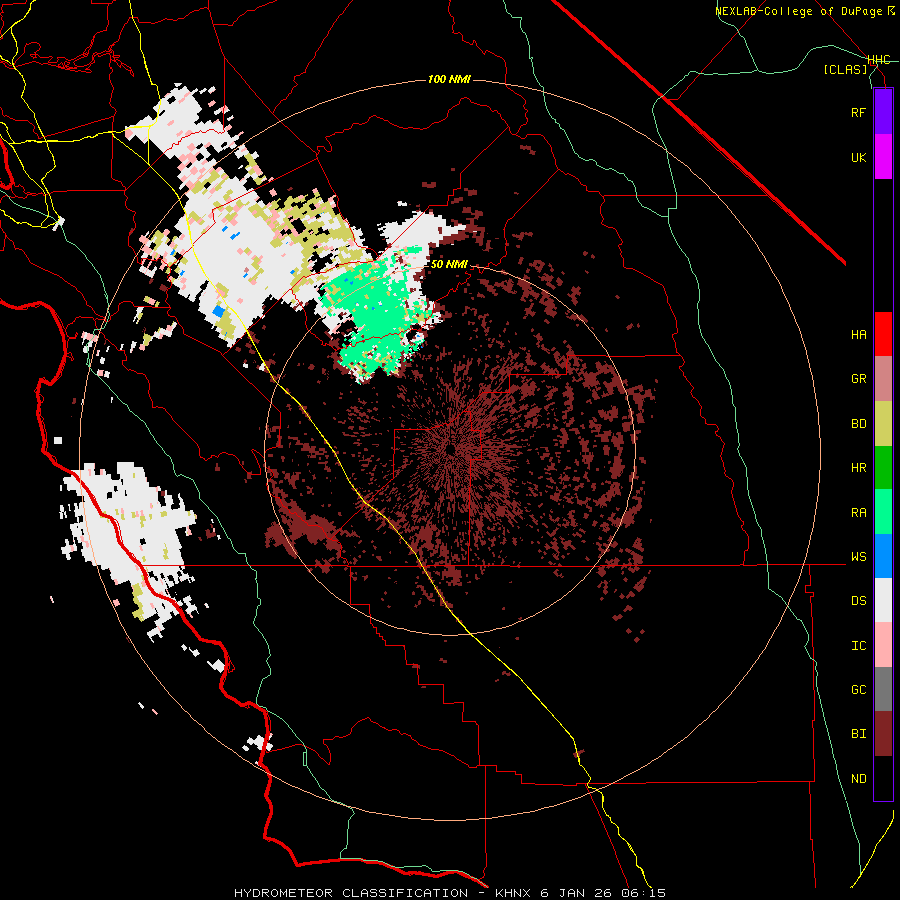The height and width of the screenshot is (900, 900).
Task: Click the GR legend label
Action: point(858,379)
